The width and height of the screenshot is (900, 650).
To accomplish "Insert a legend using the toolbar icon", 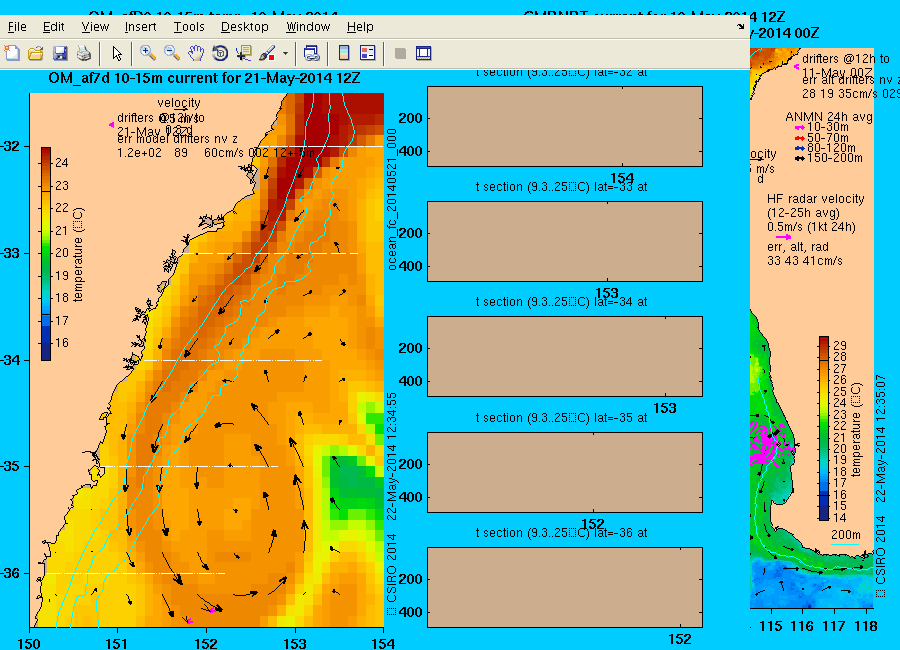I will pos(367,53).
